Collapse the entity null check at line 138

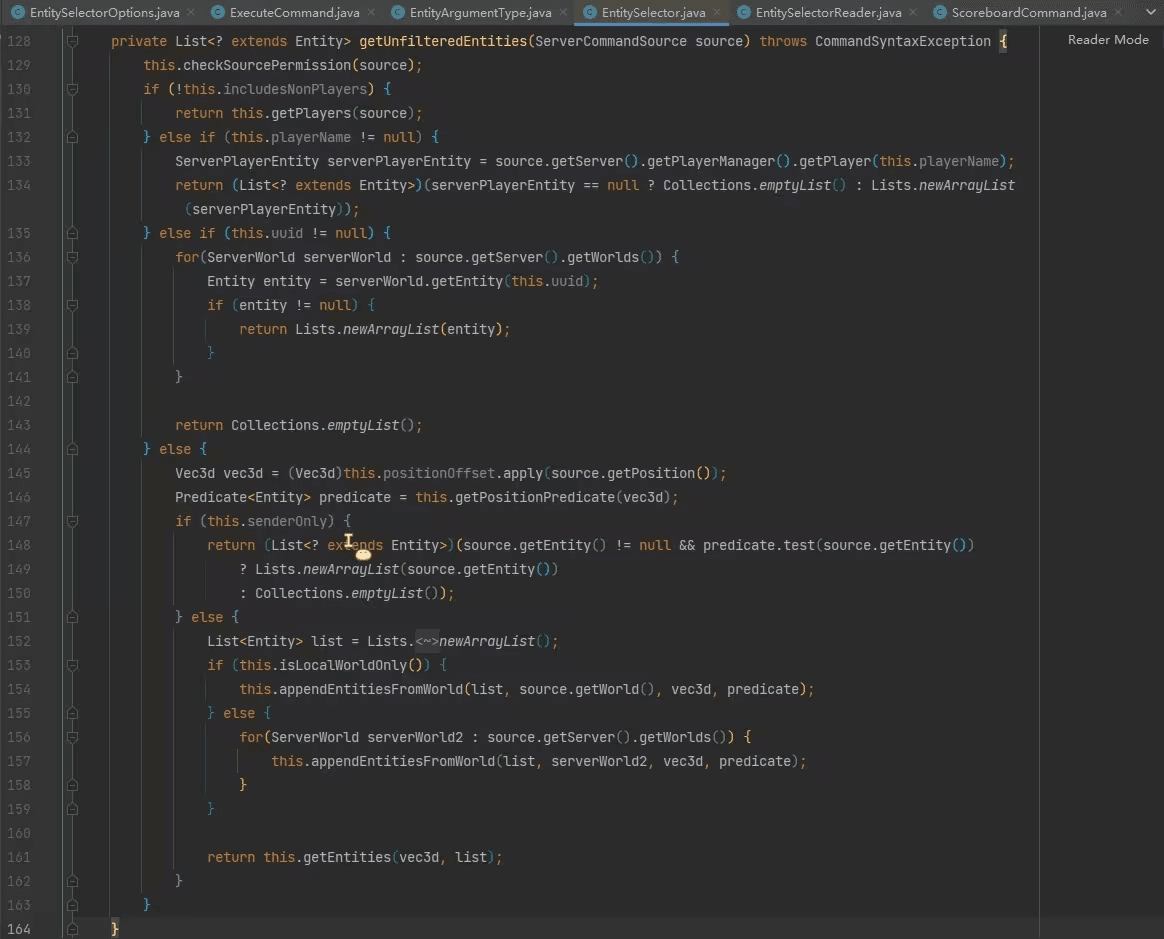(x=72, y=305)
